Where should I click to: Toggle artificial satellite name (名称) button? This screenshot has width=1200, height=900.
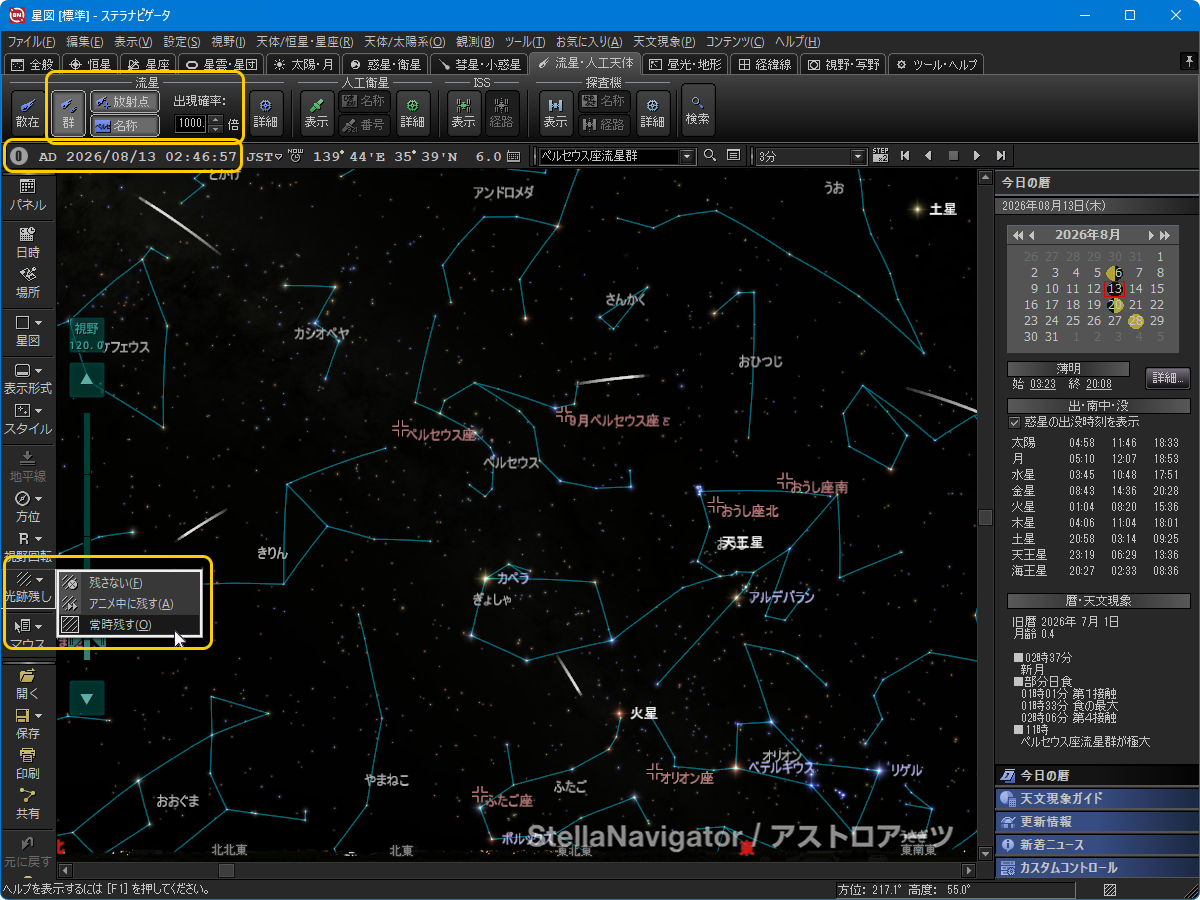[x=364, y=101]
